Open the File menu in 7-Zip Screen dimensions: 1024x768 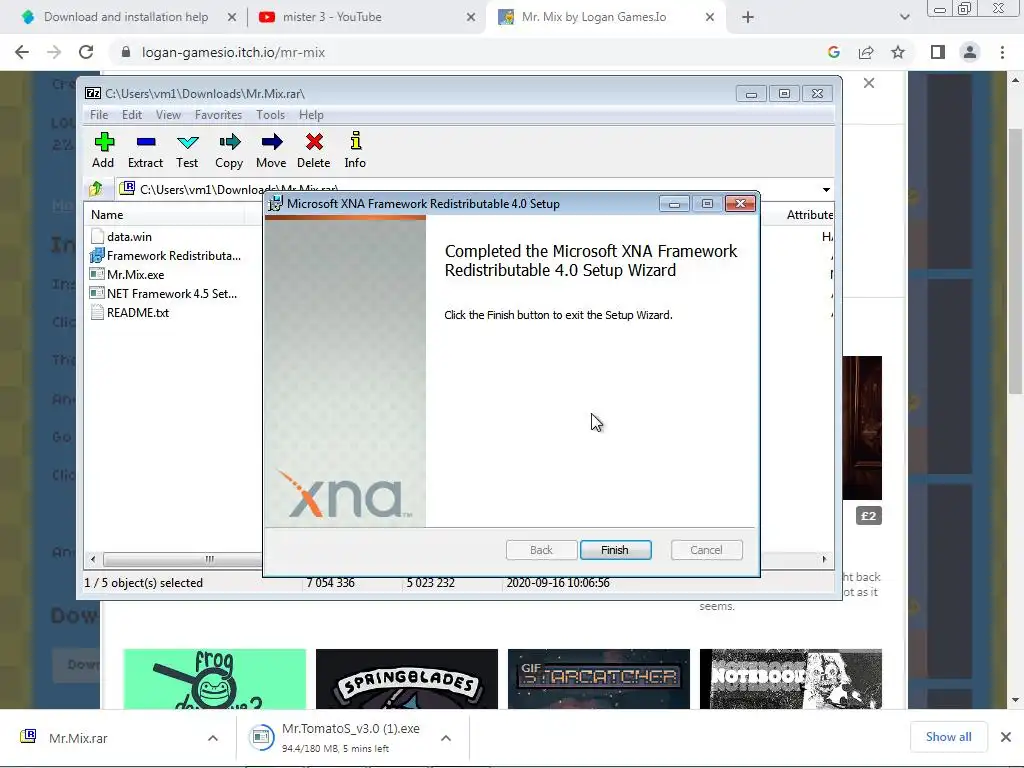point(99,115)
